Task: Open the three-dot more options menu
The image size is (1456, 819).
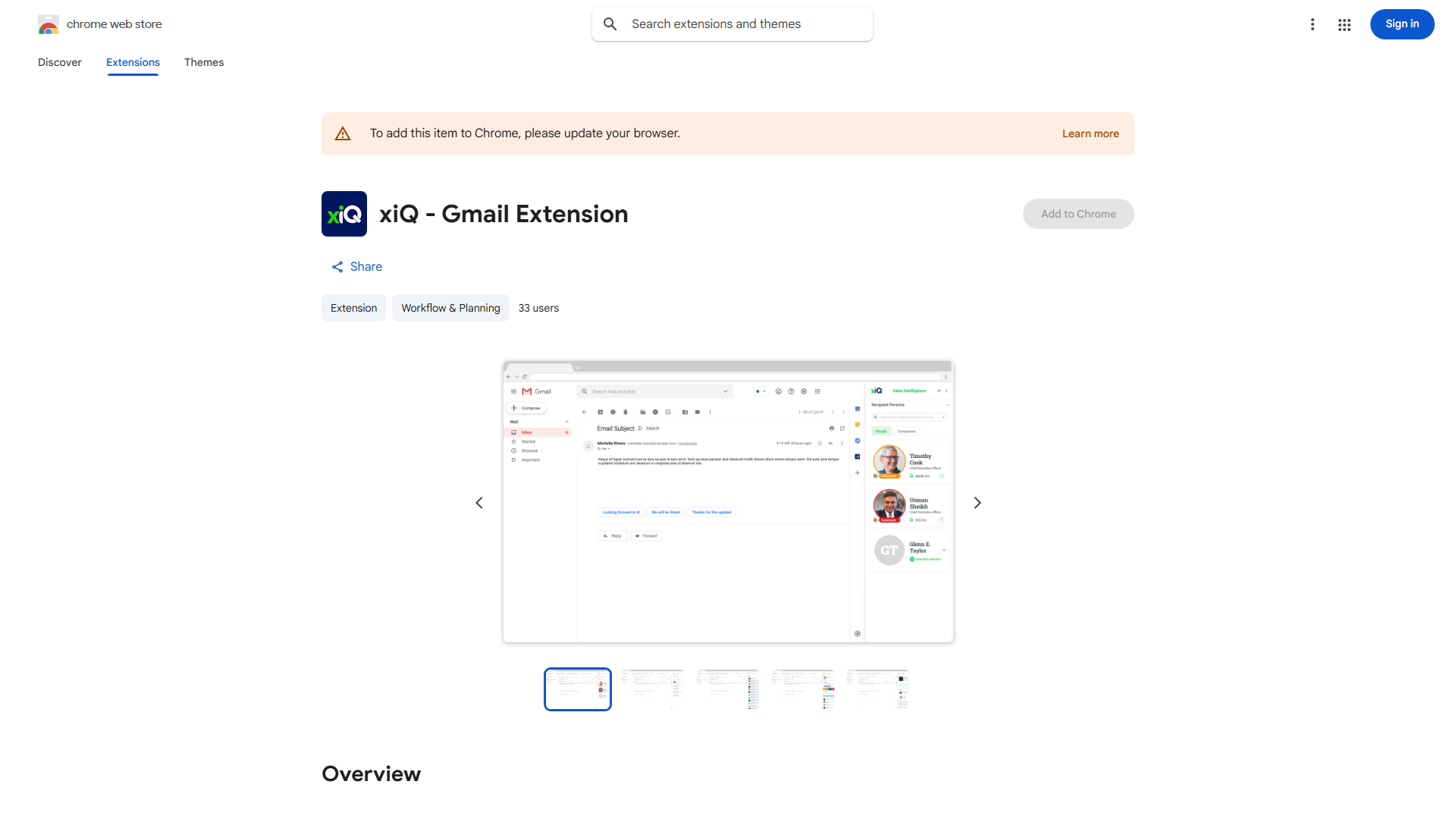Action: 1313,24
